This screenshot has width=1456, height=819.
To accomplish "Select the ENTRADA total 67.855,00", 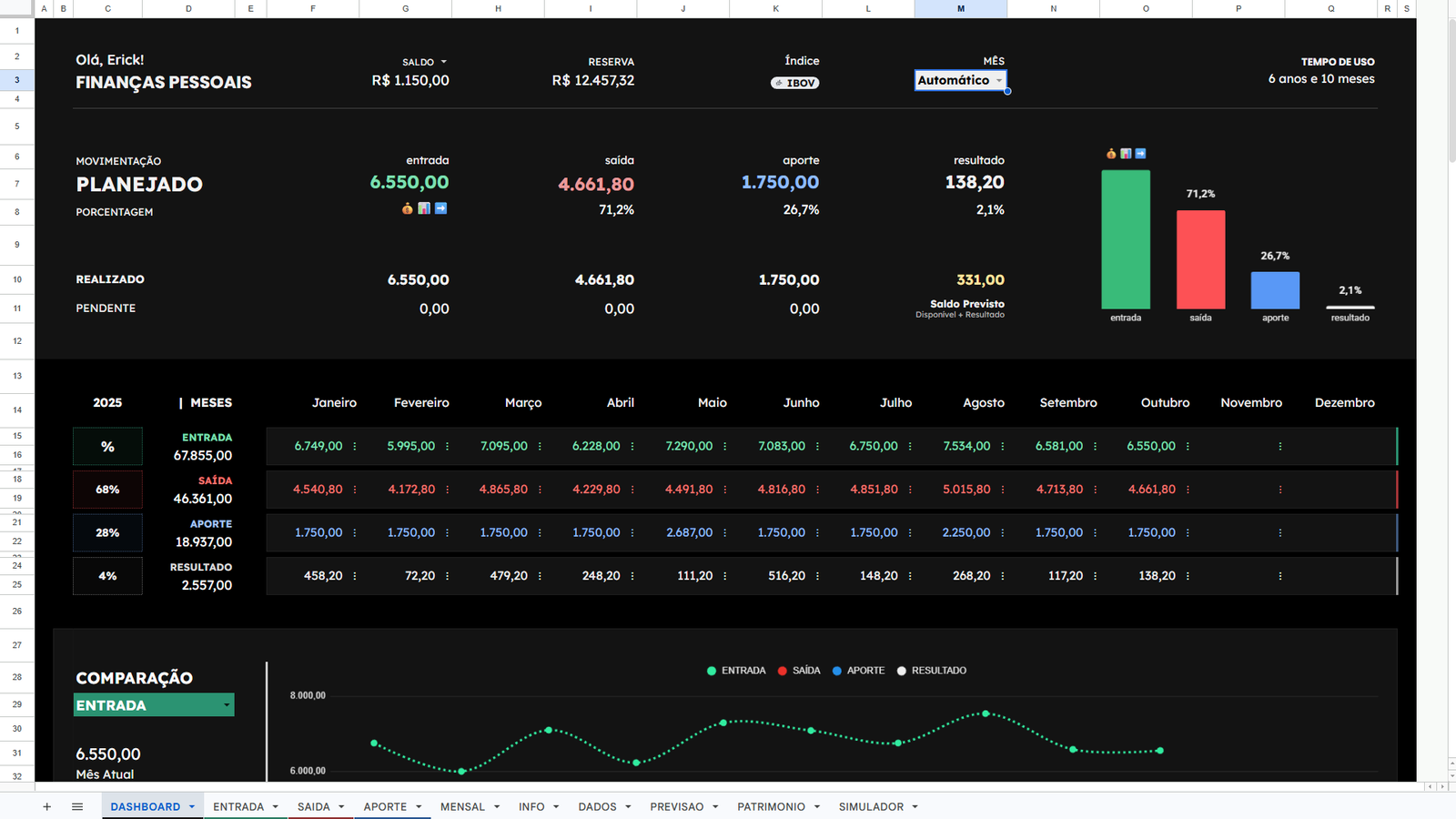I will point(203,455).
